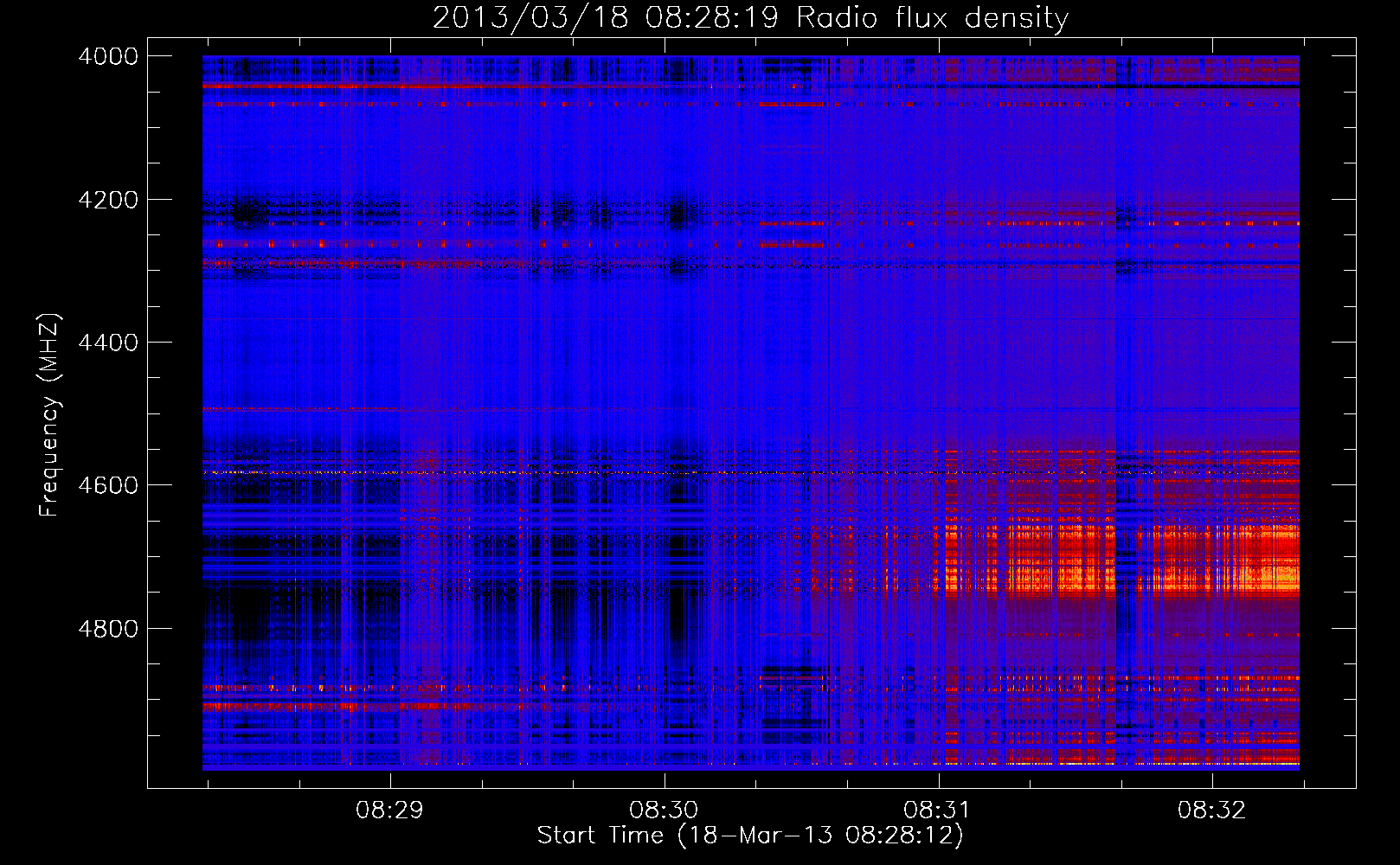Click the 'Start Time (18-Mar-13 08:28:12)' axis label

tap(750, 836)
